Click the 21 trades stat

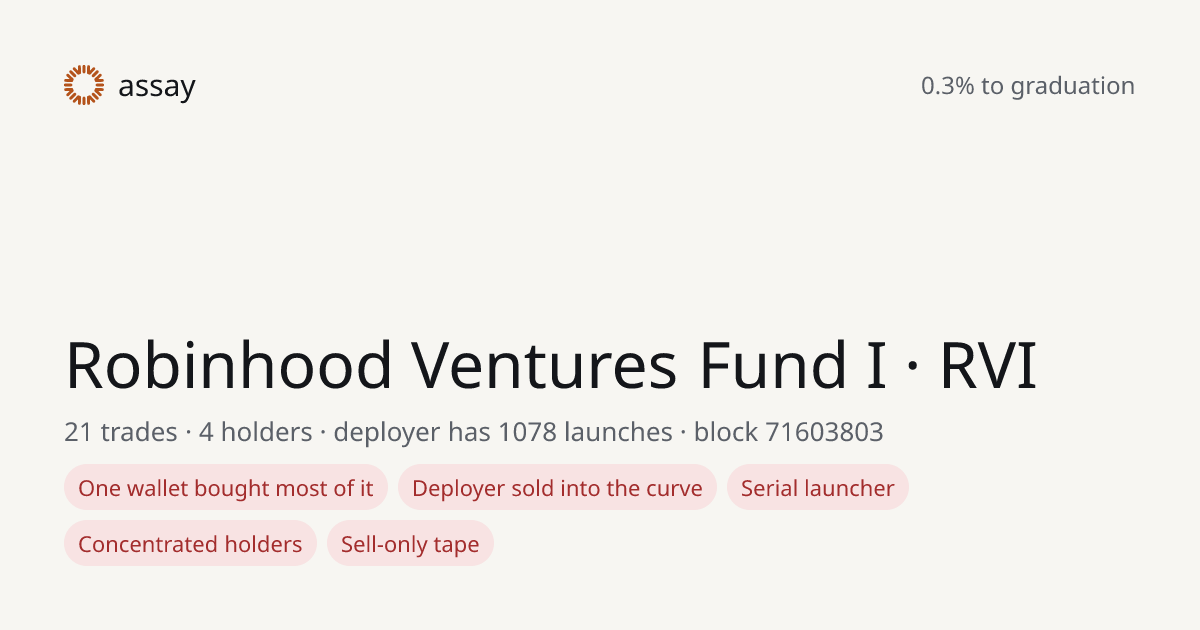click(120, 432)
